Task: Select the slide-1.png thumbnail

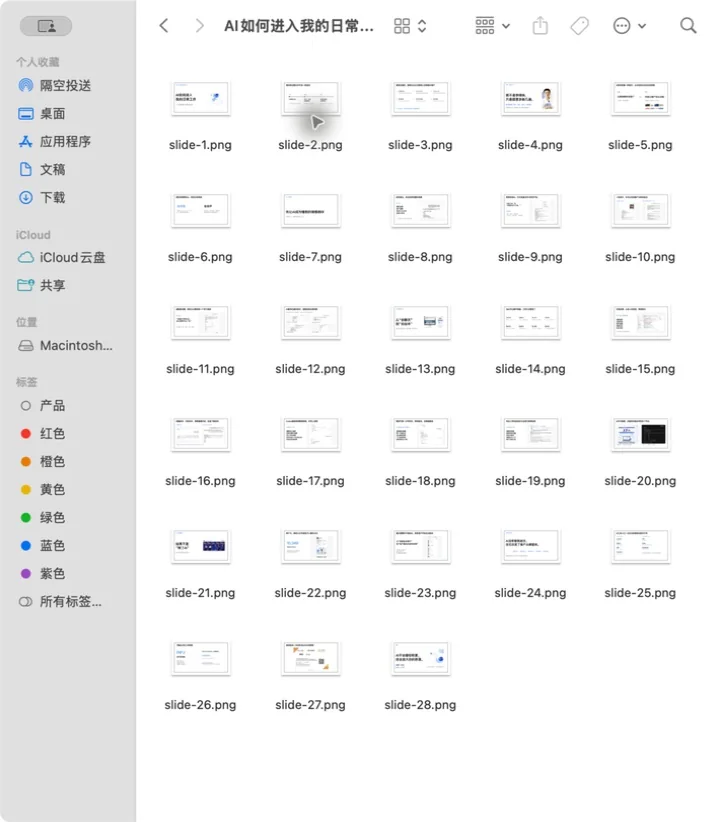Action: pyautogui.click(x=200, y=98)
